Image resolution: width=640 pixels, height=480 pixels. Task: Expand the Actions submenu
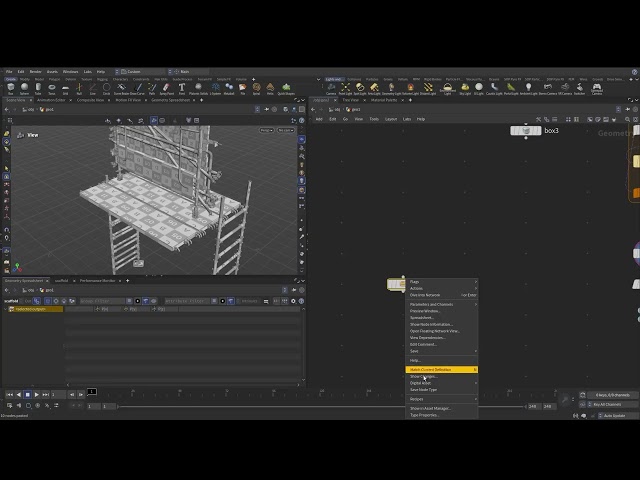441,289
